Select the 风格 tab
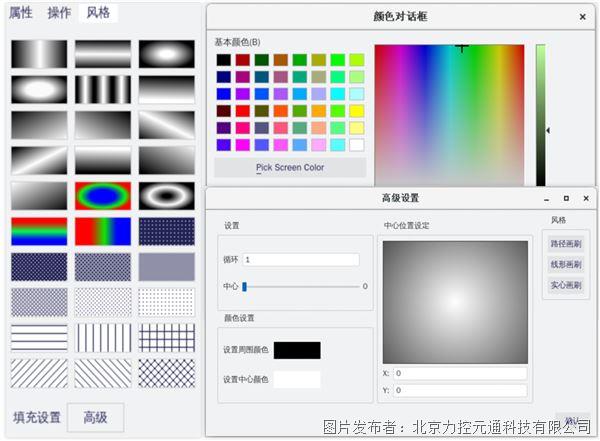The height and width of the screenshot is (441, 600). coord(98,13)
